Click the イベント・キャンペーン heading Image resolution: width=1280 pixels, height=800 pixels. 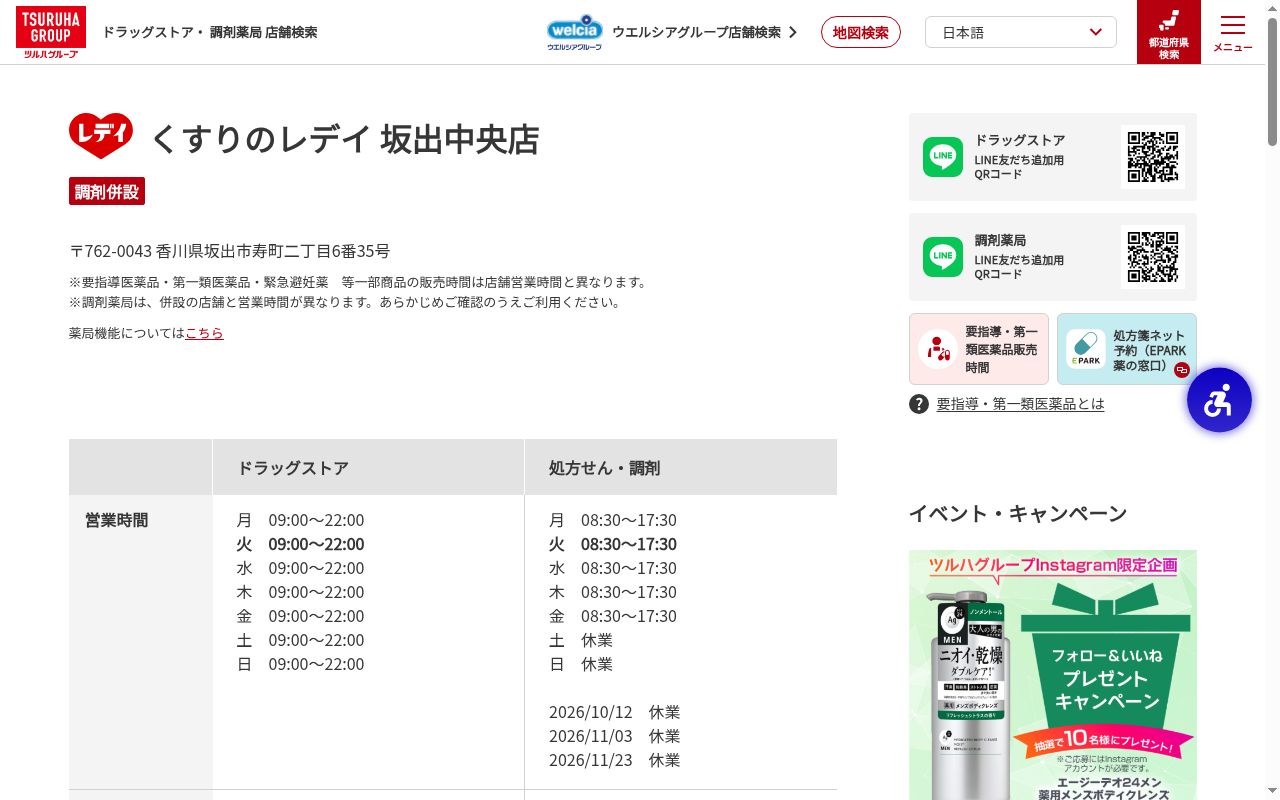1018,514
